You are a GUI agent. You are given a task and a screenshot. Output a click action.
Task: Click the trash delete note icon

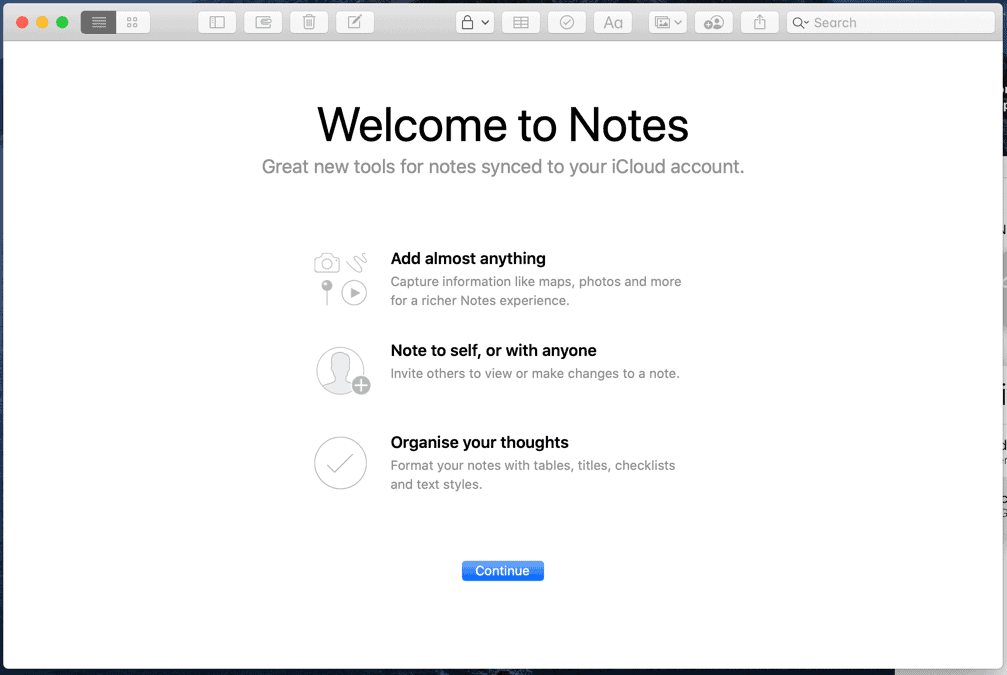tap(309, 22)
